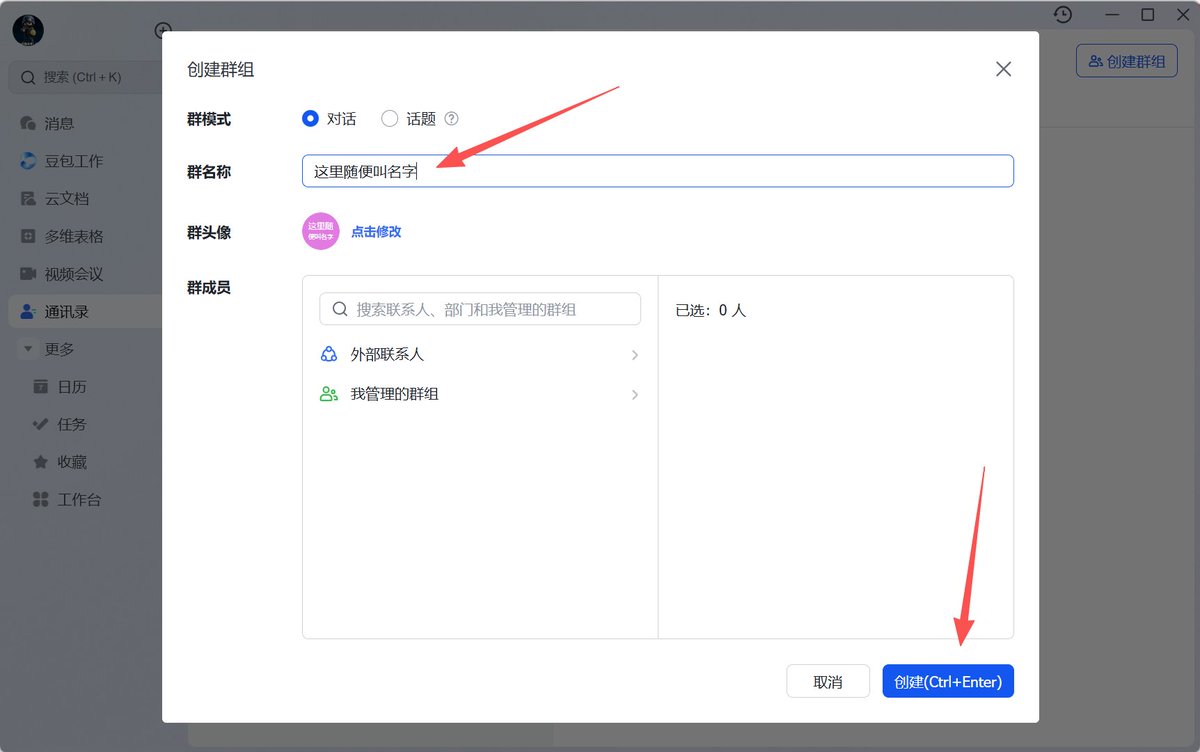This screenshot has width=1200, height=752.
Task: Click the 点击修改 avatar link
Action: point(376,231)
